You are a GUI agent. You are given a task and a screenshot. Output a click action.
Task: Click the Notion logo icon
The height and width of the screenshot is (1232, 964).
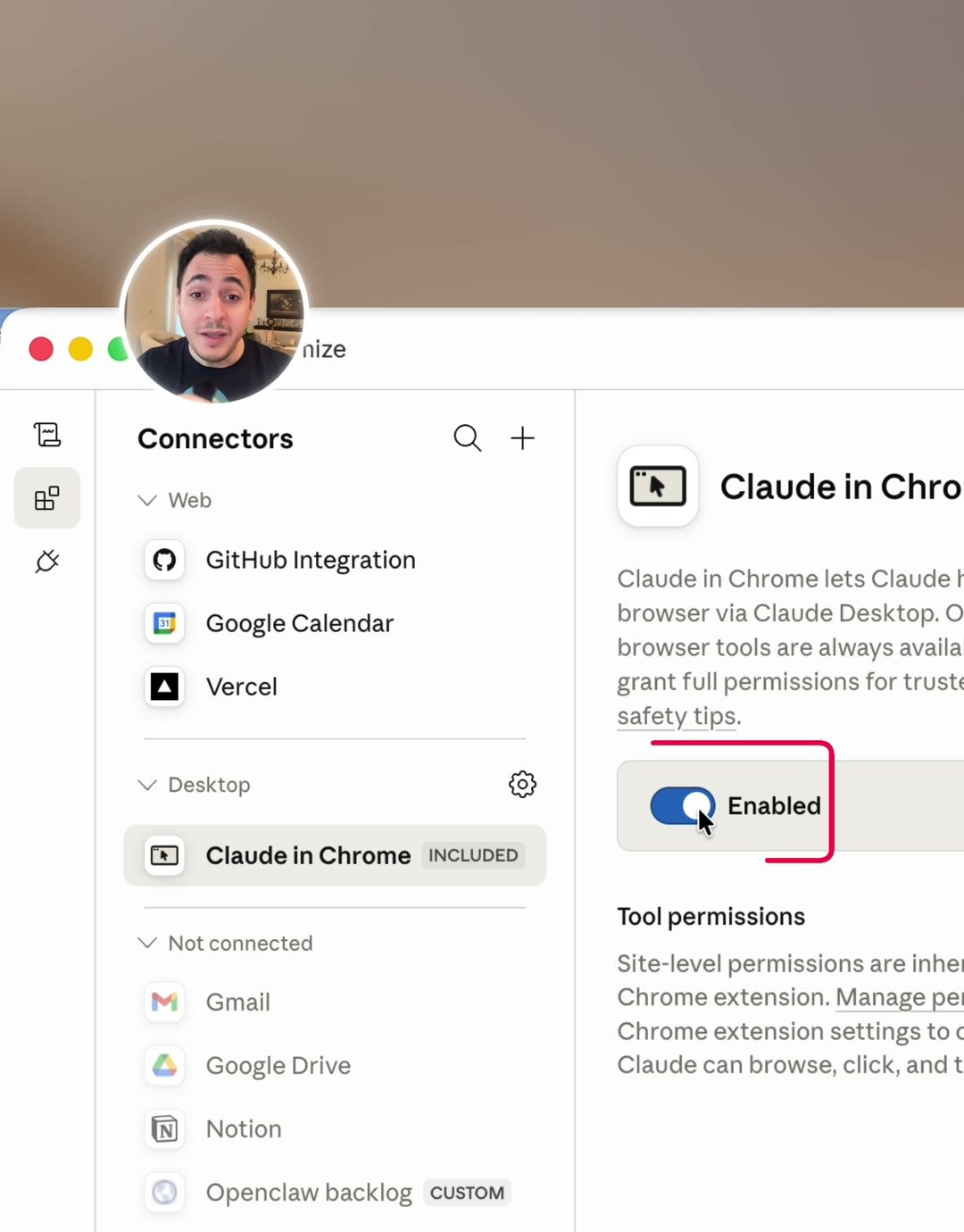click(x=164, y=1129)
